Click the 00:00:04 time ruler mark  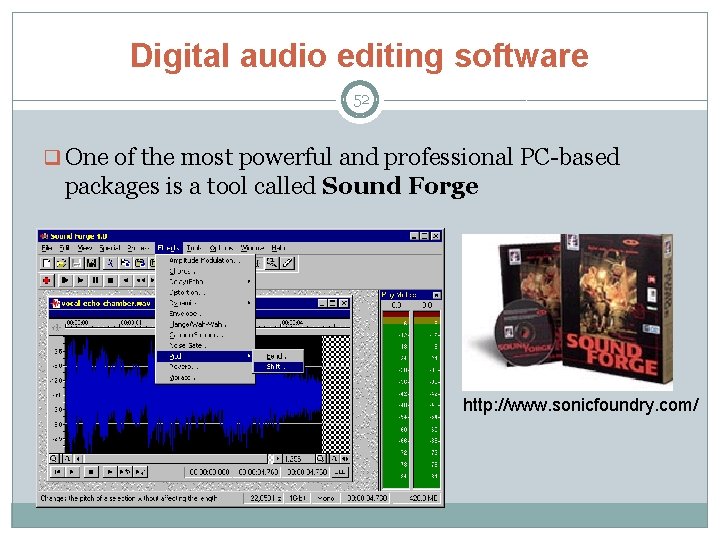pos(292,323)
